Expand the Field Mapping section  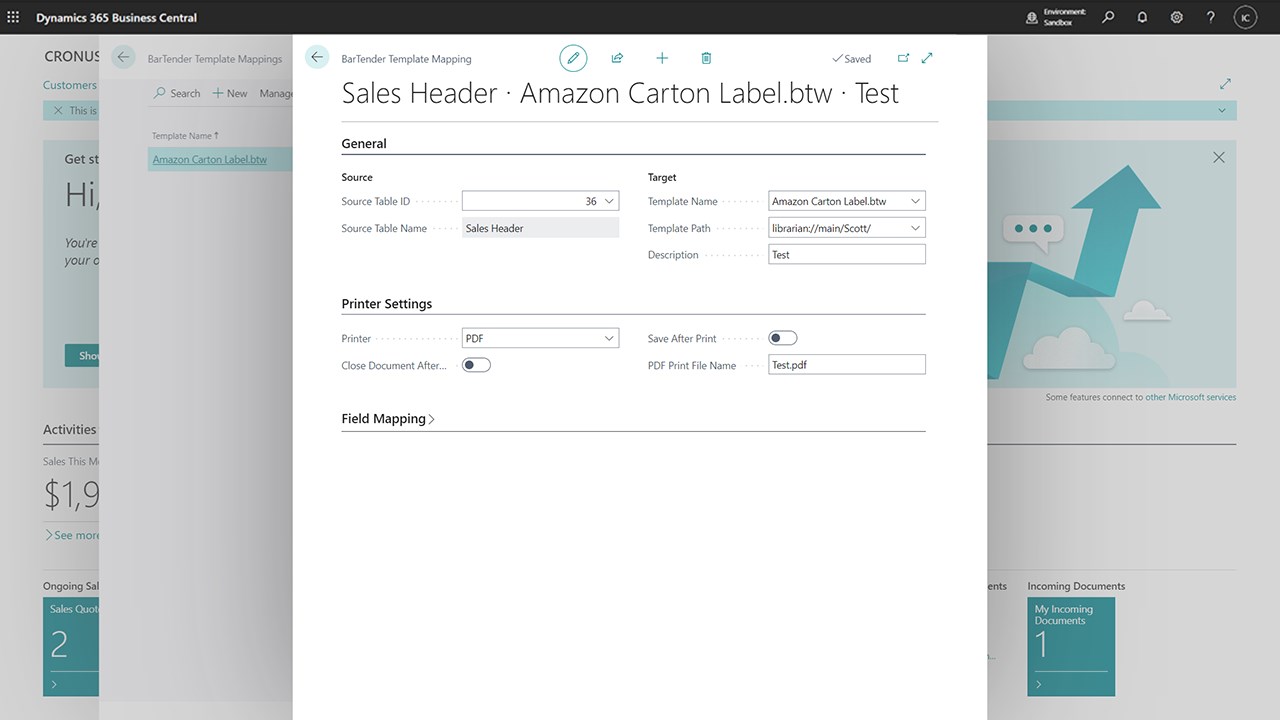[388, 419]
